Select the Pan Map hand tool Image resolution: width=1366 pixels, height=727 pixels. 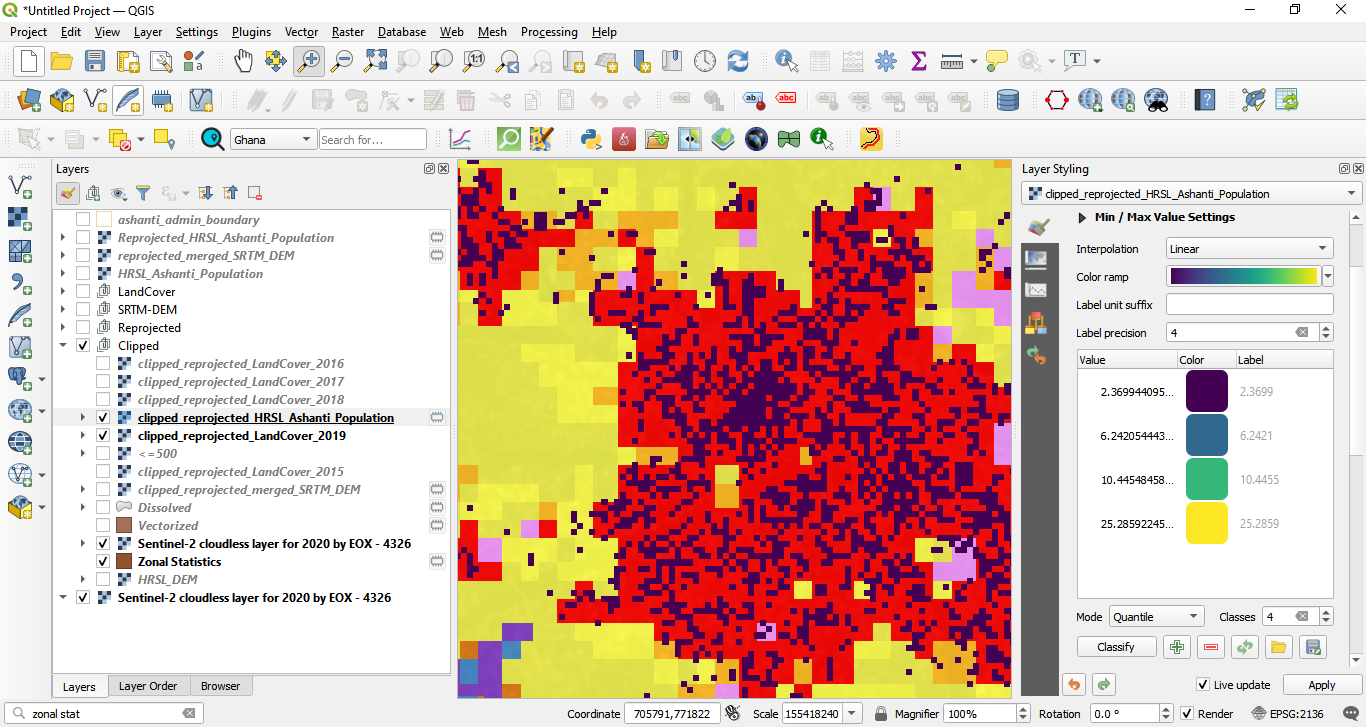(x=243, y=61)
